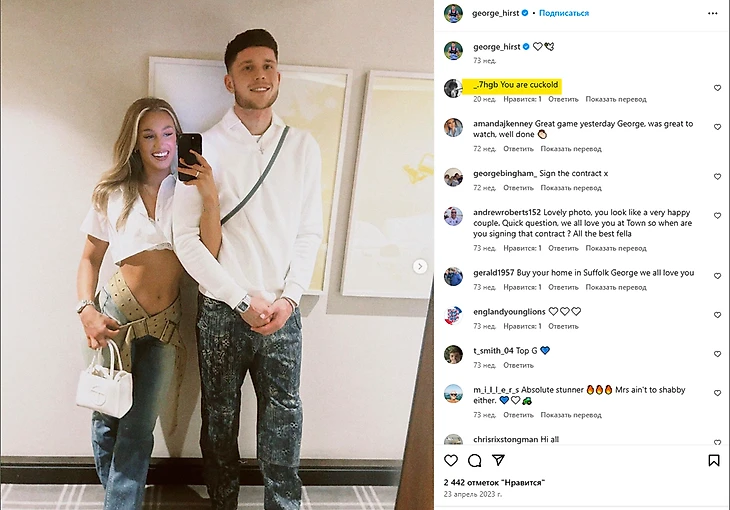View likes count 2 442 отметок
Image resolution: width=730 pixels, height=510 pixels.
point(494,483)
